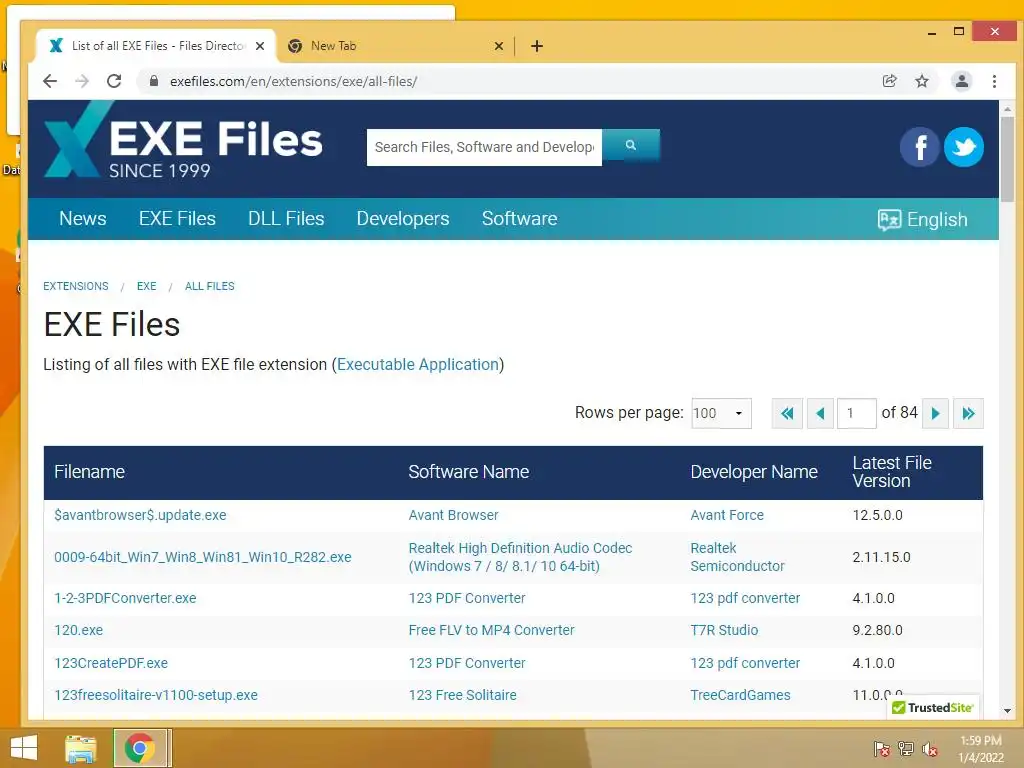
Task: Open a new browser tab
Action: tap(537, 46)
